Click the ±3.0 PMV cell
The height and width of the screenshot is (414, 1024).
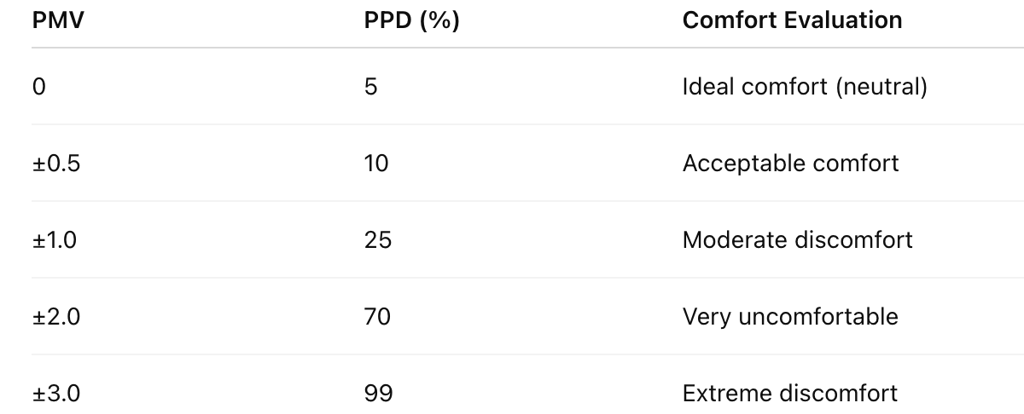[x=56, y=394]
